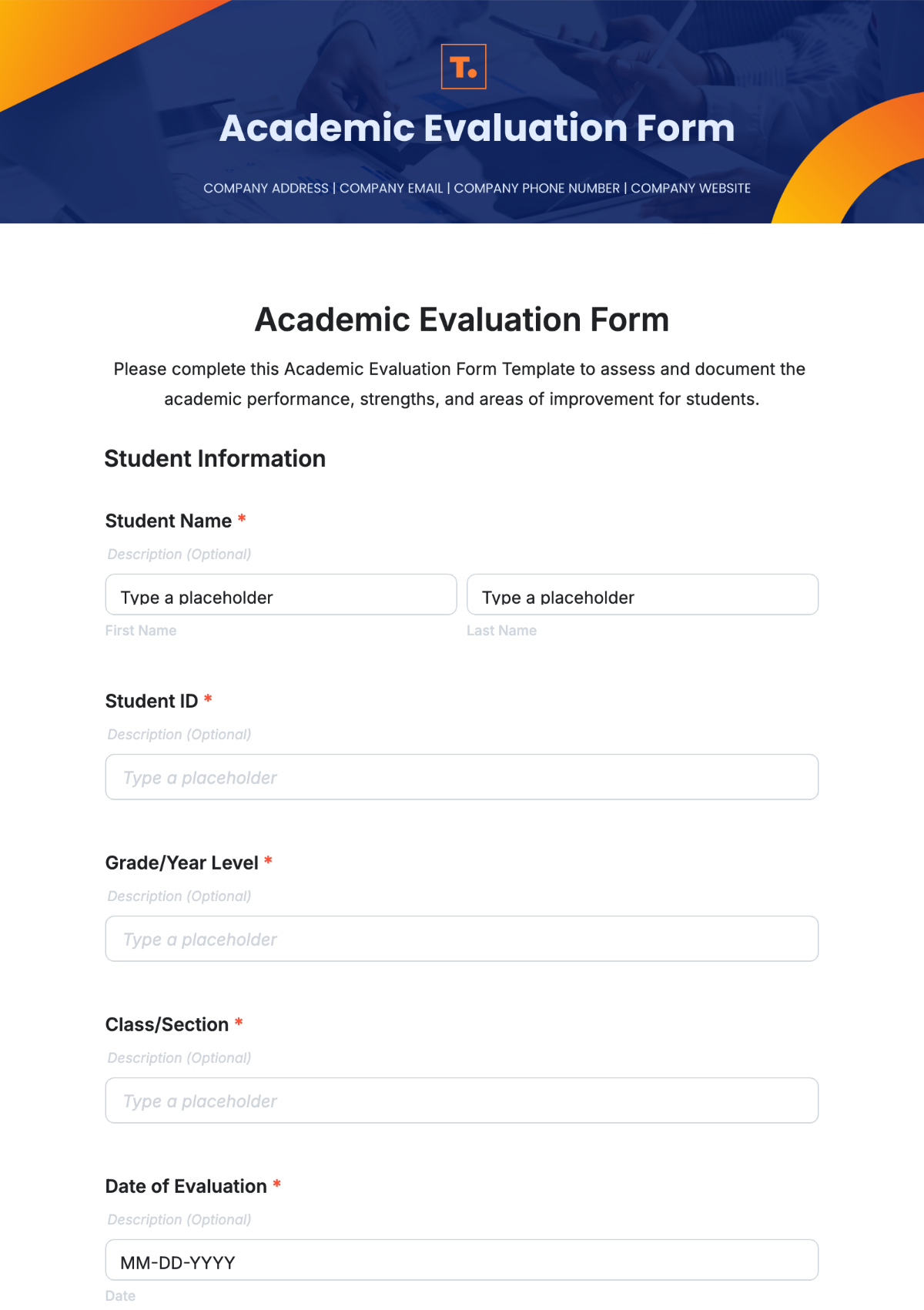Click the orange T logo icon
Image resolution: width=924 pixels, height=1310 pixels.
[462, 66]
